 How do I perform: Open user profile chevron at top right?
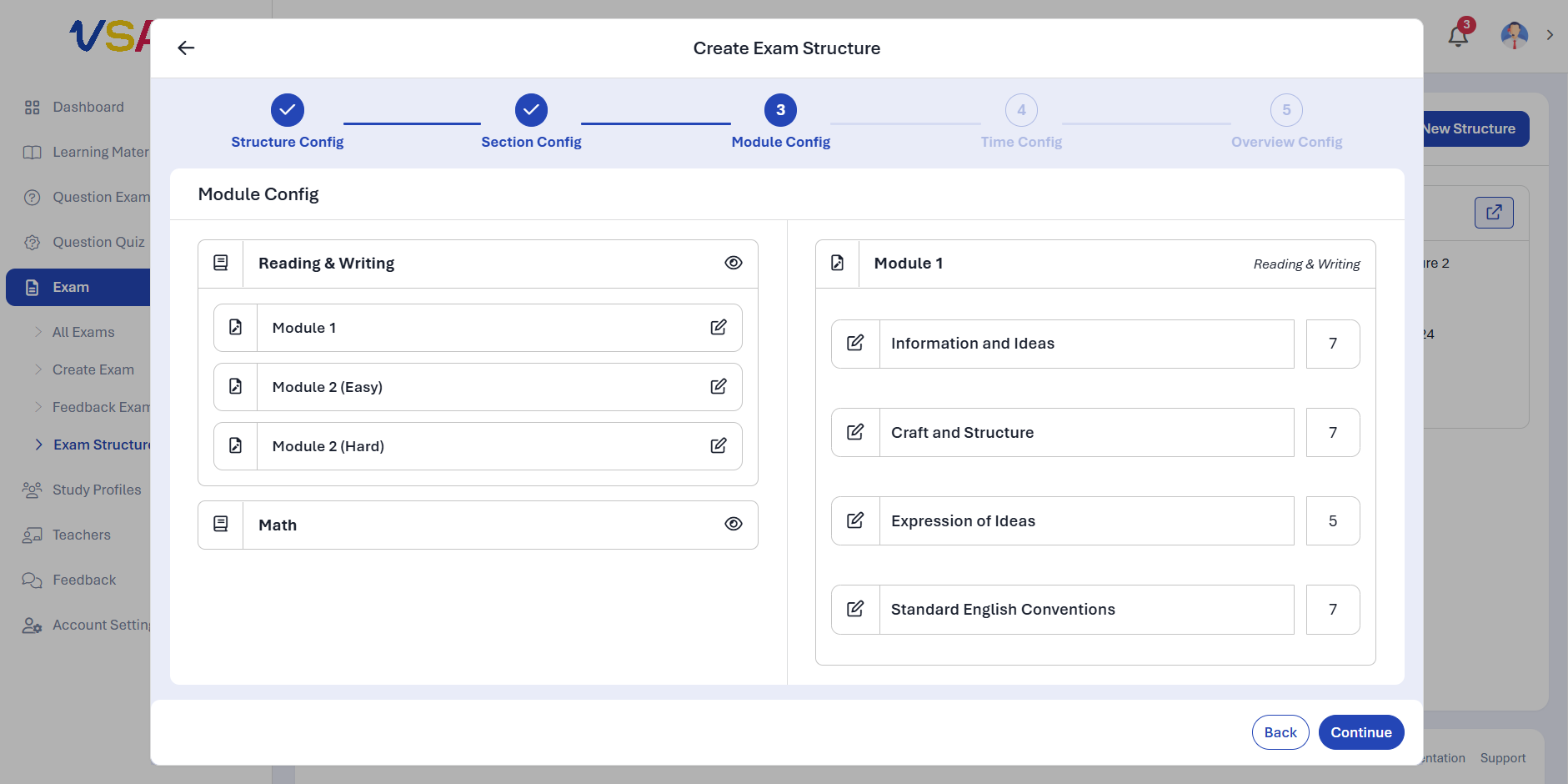tap(1550, 35)
